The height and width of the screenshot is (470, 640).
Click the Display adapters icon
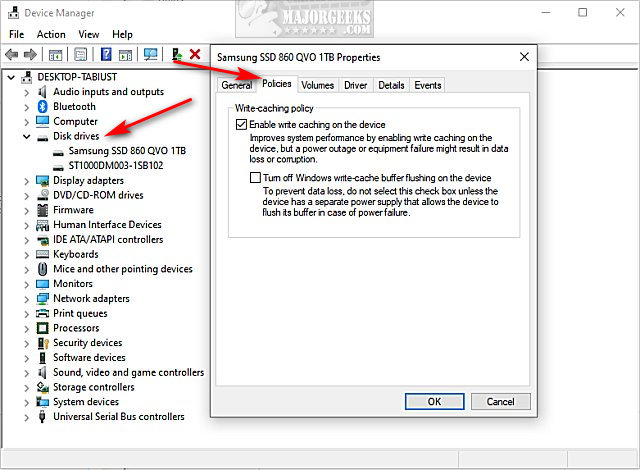[x=42, y=180]
